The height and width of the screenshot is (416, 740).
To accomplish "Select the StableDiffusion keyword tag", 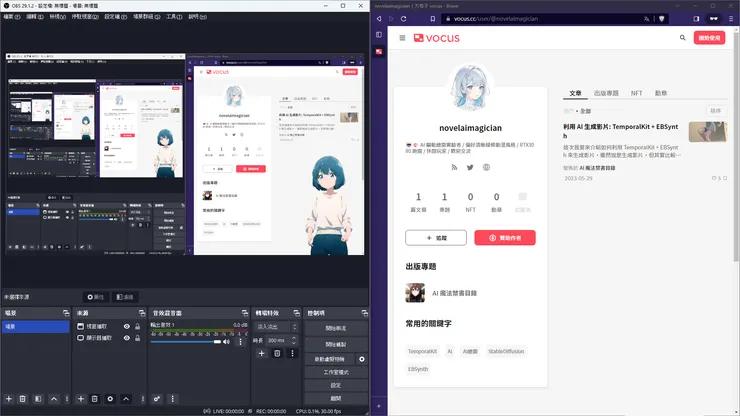I will click(x=506, y=351).
